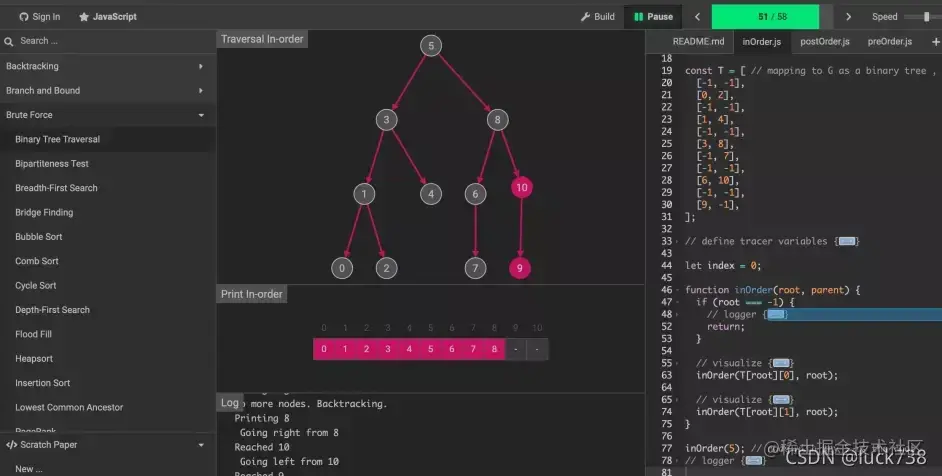Click the Traversal In-order panel title

click(x=262, y=39)
